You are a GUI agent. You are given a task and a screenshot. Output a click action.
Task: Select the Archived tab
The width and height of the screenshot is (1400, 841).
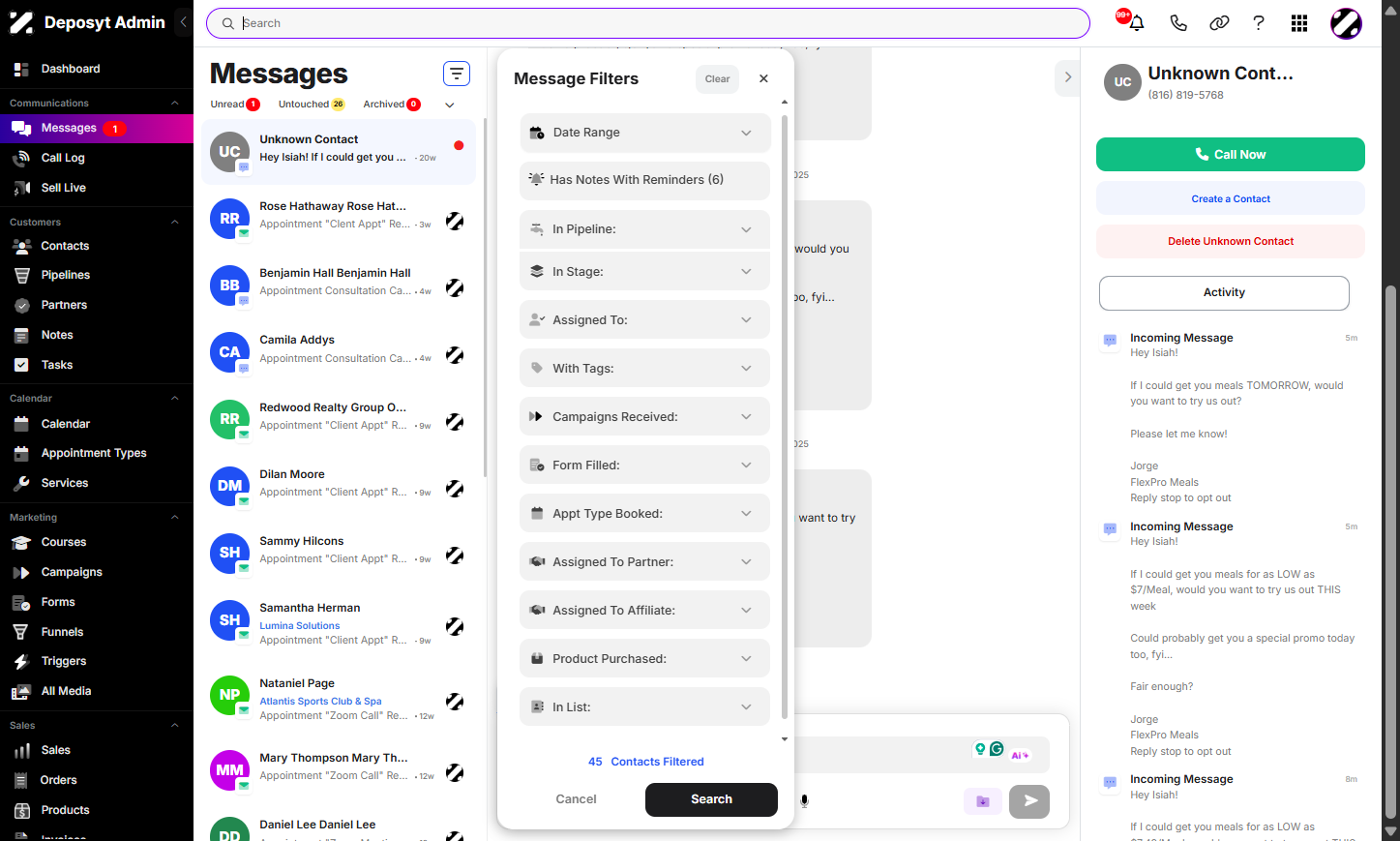(x=392, y=105)
